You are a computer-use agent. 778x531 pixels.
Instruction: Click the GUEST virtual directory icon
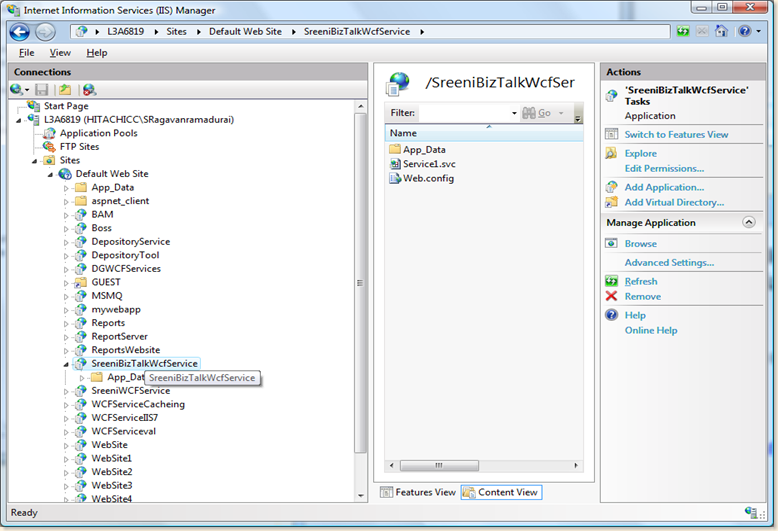click(x=81, y=282)
